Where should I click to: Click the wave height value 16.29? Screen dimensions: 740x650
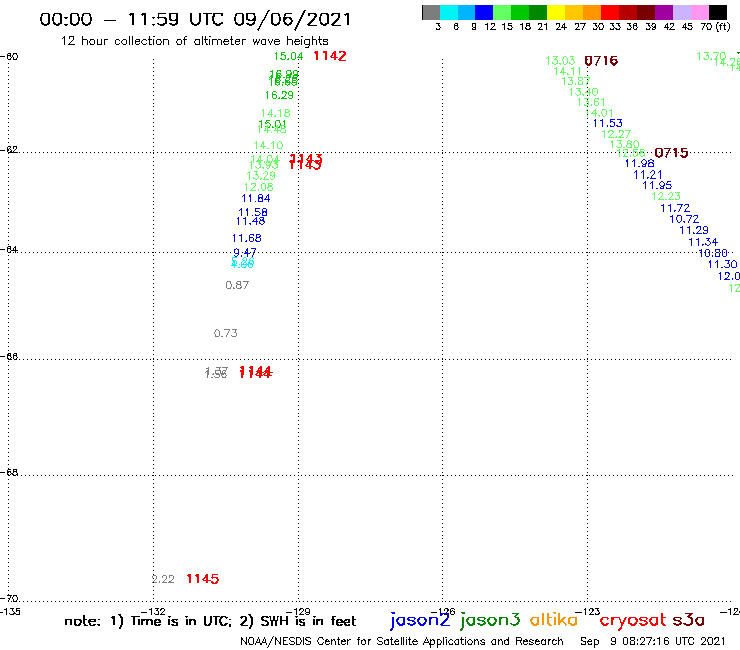tap(279, 95)
